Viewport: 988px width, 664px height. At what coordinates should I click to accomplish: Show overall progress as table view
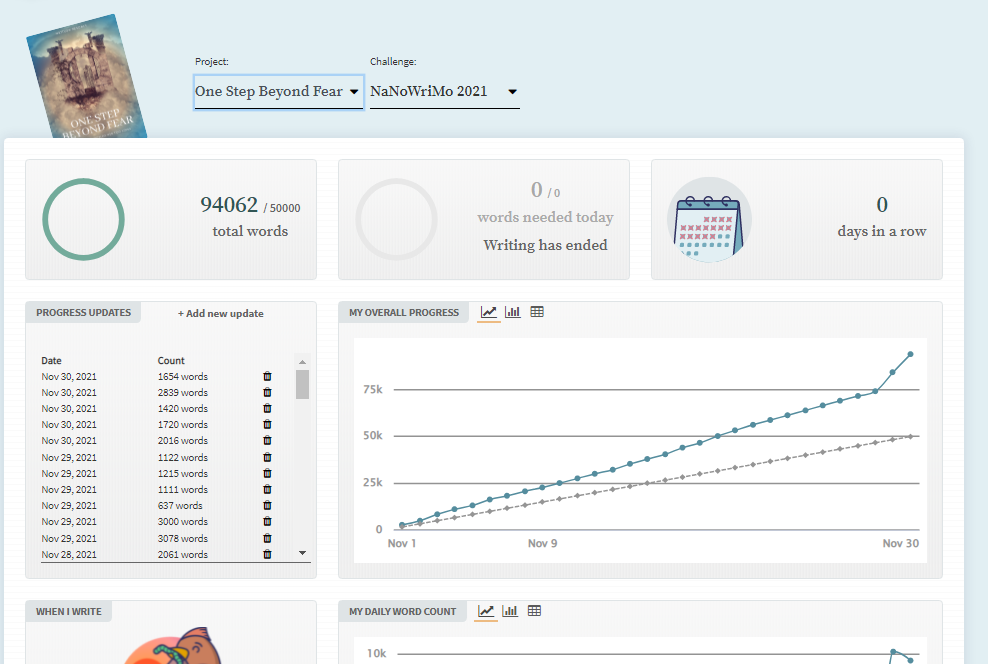click(x=537, y=312)
